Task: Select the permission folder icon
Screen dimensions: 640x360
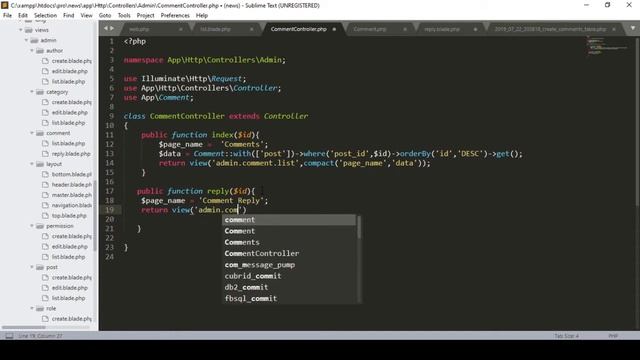Action: pyautogui.click(x=40, y=226)
